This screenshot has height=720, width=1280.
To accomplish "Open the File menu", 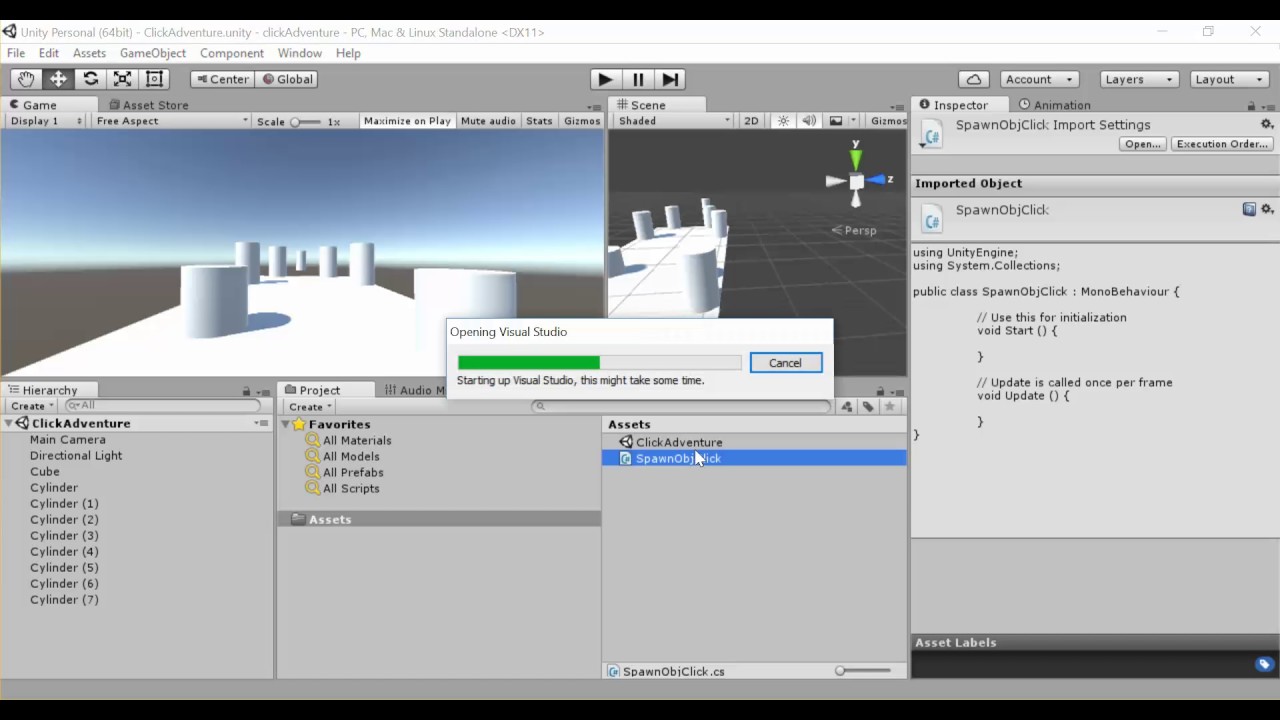I will click(x=16, y=53).
